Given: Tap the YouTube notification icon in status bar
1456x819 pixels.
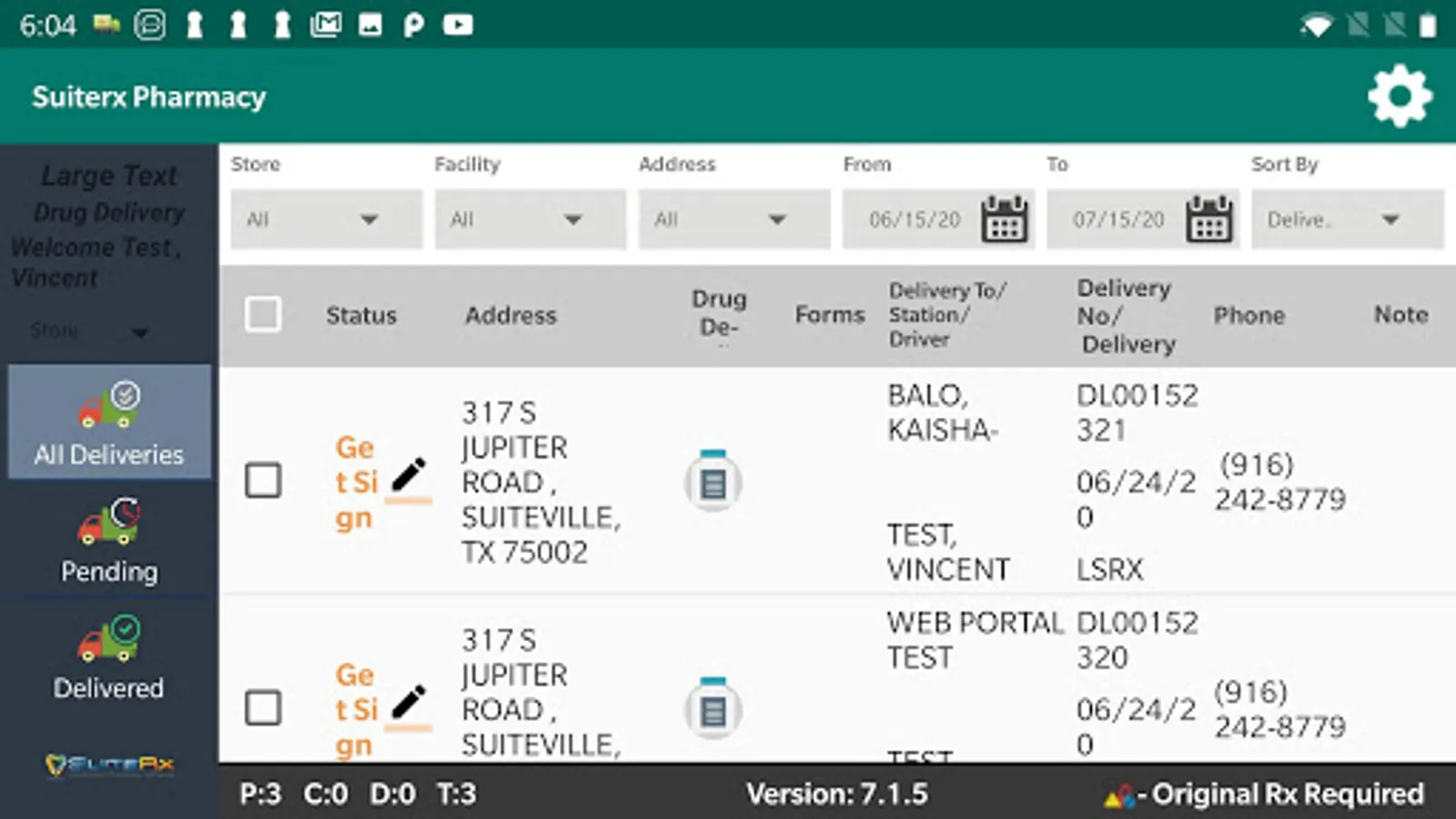Looking at the screenshot, I should tap(458, 25).
